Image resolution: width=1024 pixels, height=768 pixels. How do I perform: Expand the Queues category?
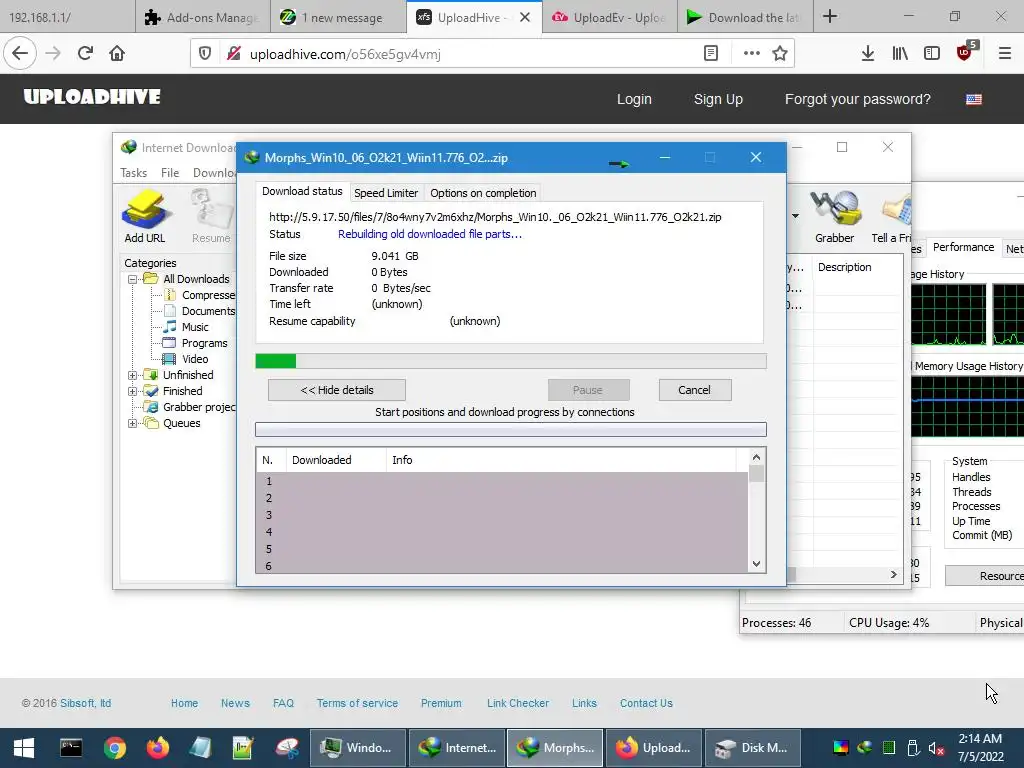133,423
